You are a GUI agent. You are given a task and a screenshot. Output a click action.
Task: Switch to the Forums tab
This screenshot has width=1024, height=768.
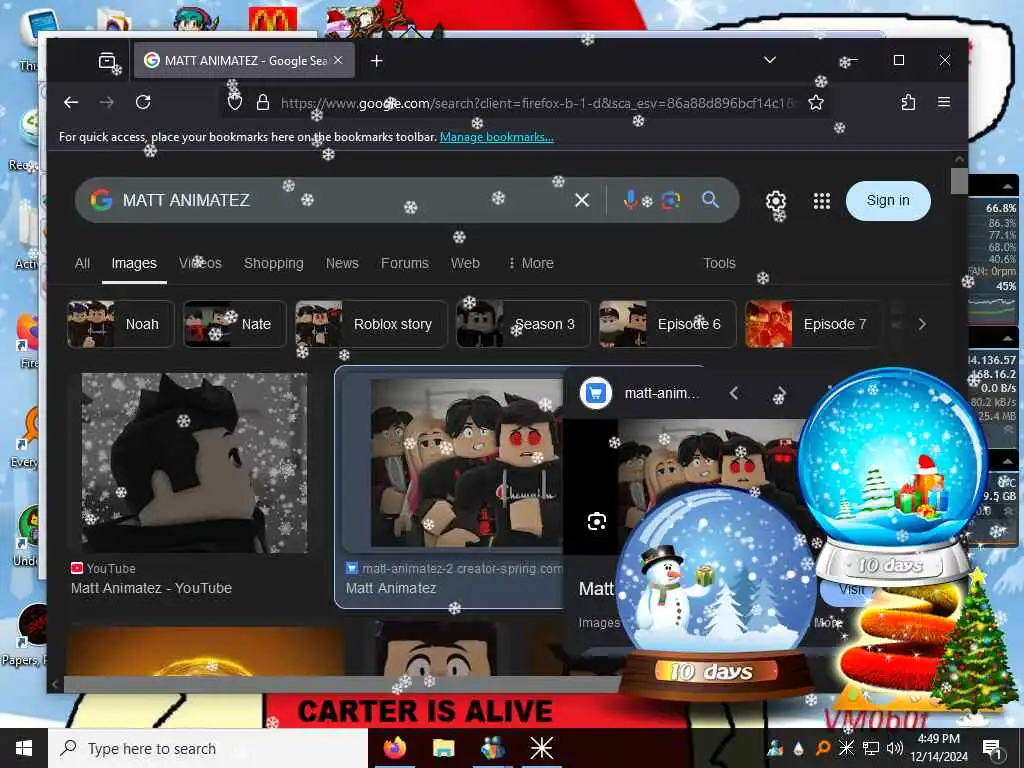pos(405,263)
